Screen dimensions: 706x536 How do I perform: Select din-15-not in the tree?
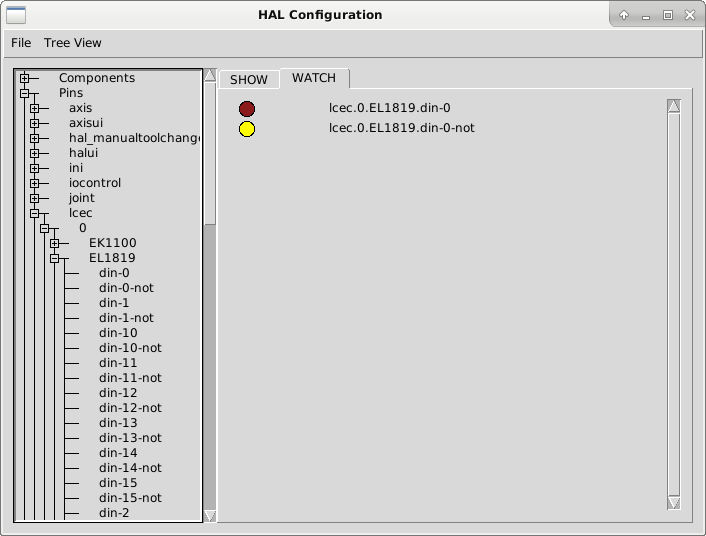[x=130, y=498]
